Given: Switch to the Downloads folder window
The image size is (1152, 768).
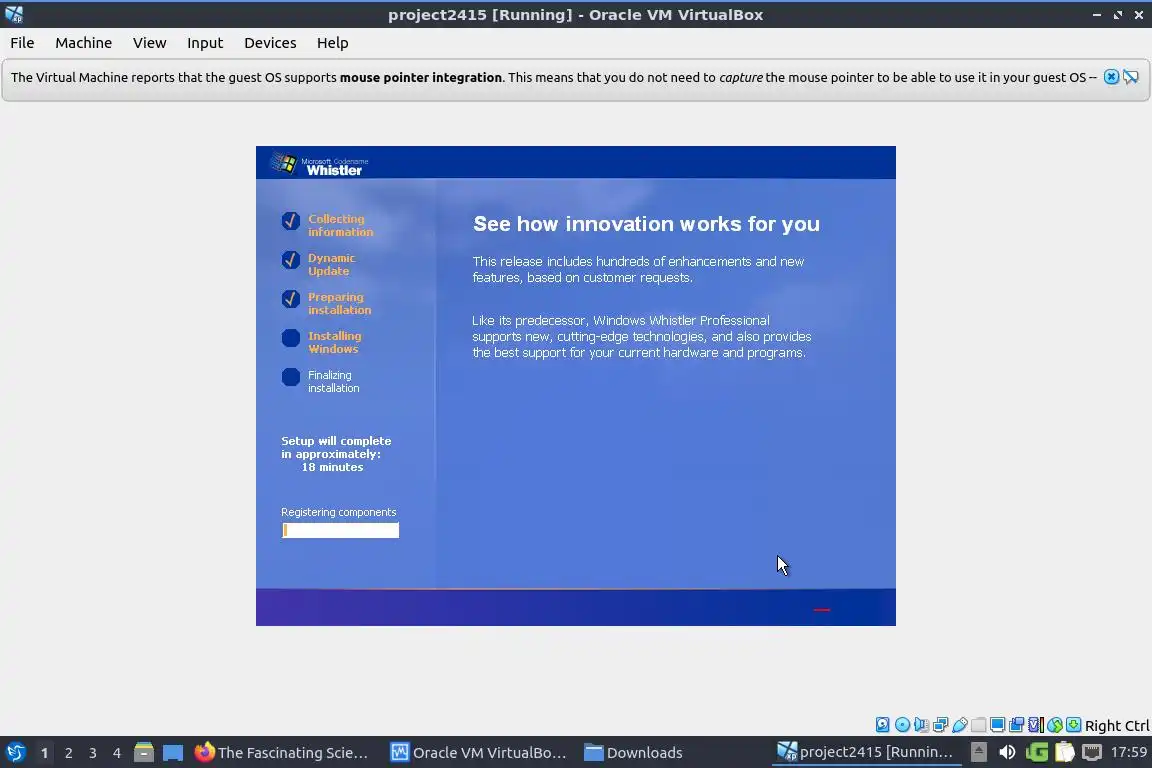Looking at the screenshot, I should pos(633,752).
